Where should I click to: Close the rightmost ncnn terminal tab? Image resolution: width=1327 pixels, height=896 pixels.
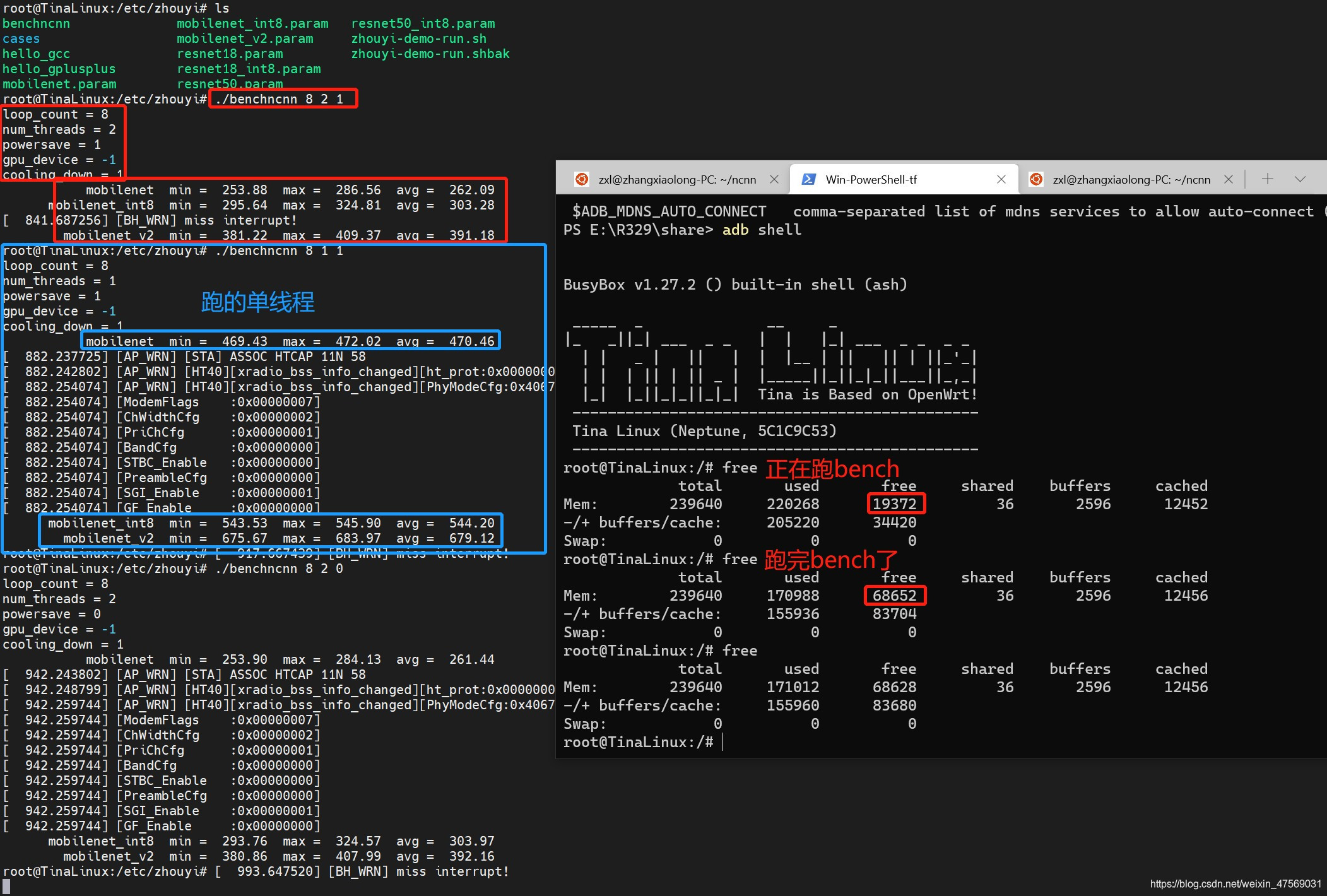1229,179
